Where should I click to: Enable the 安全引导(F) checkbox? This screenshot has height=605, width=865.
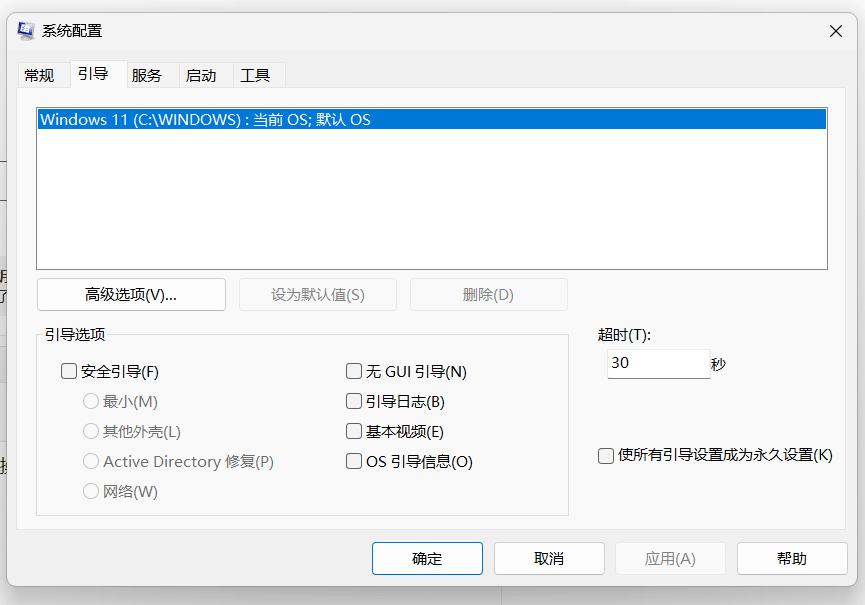69,371
